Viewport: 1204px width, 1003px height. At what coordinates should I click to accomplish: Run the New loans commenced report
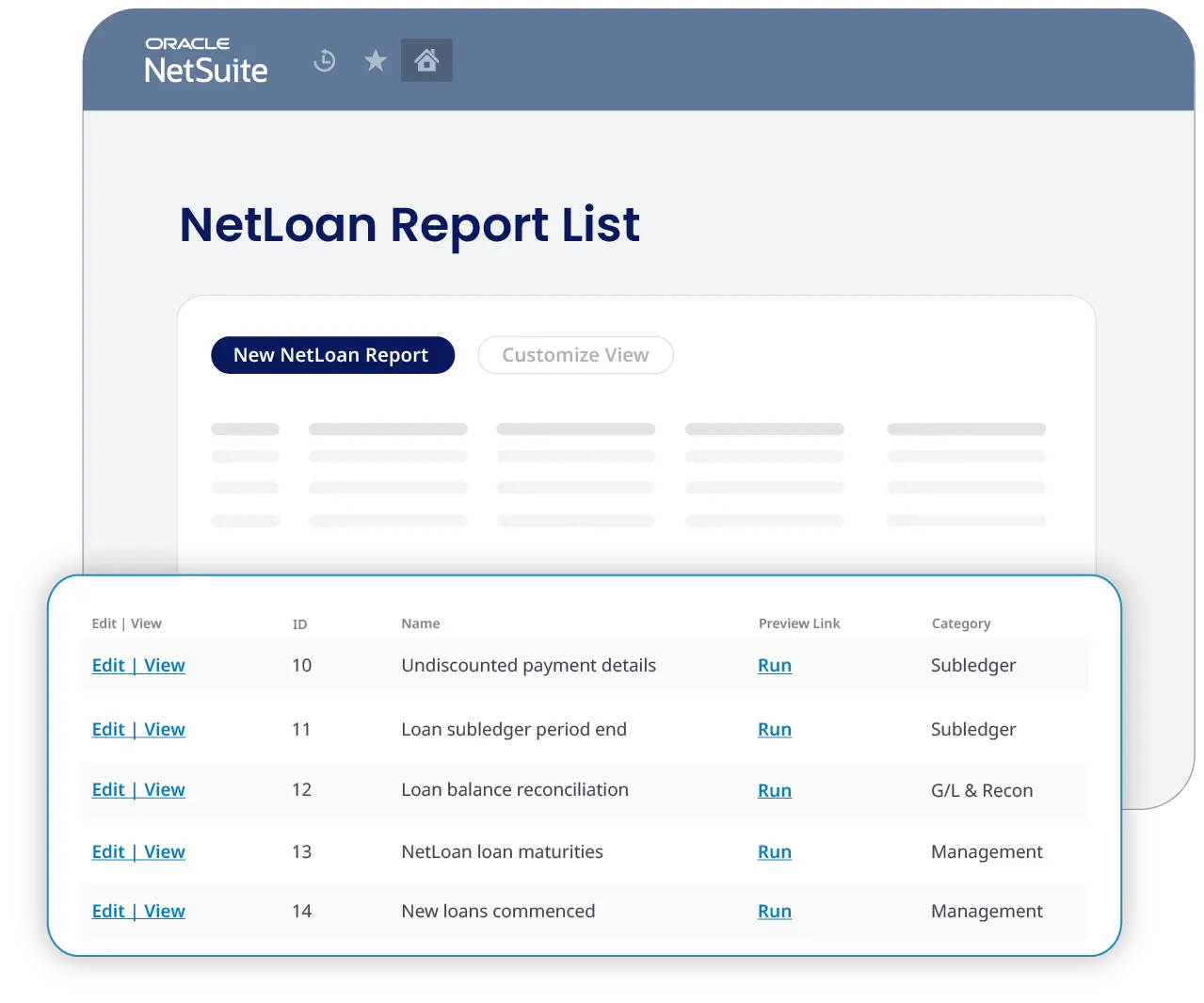tap(774, 911)
